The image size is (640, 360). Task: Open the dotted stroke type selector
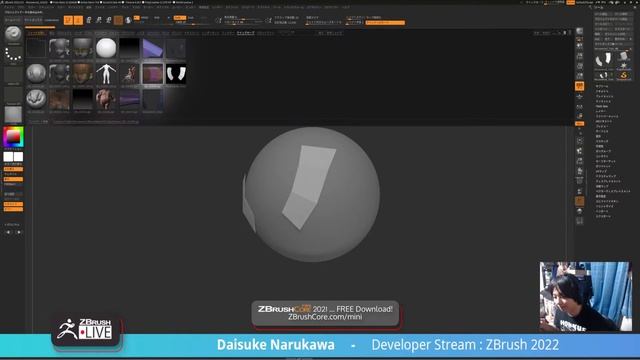coord(13,55)
